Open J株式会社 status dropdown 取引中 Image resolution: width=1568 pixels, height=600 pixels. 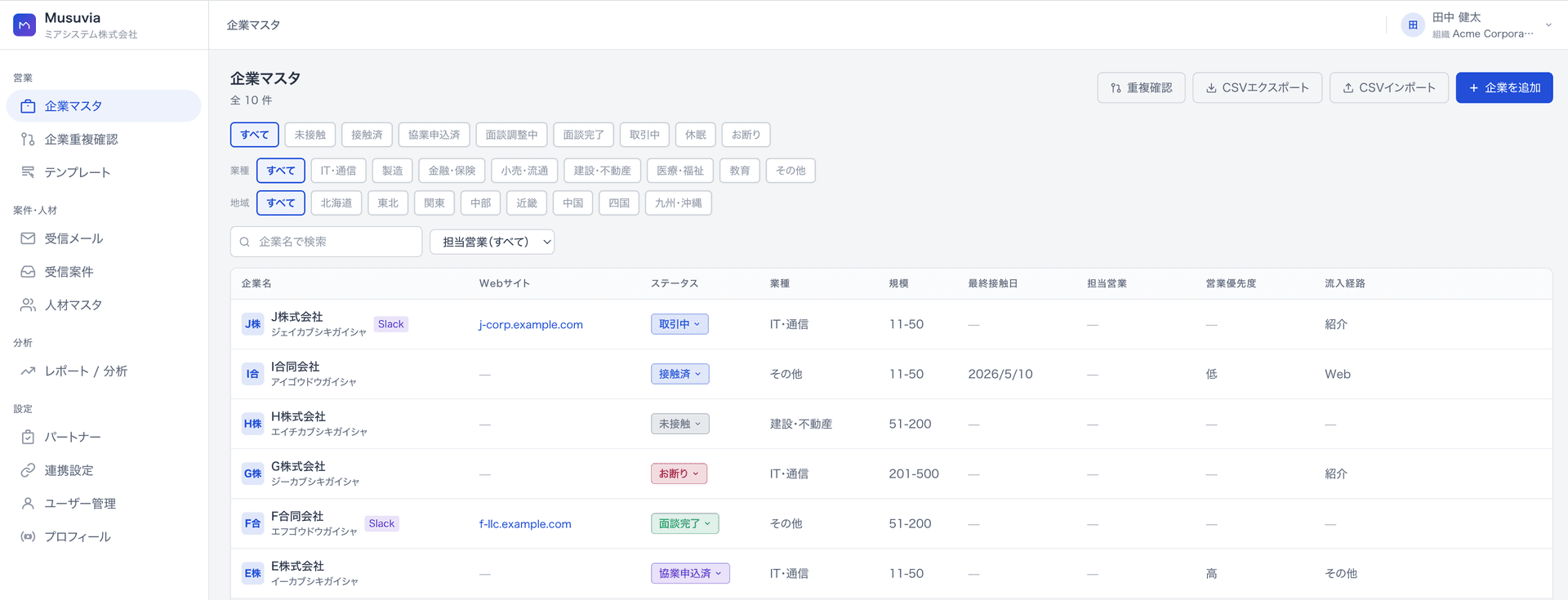[679, 324]
